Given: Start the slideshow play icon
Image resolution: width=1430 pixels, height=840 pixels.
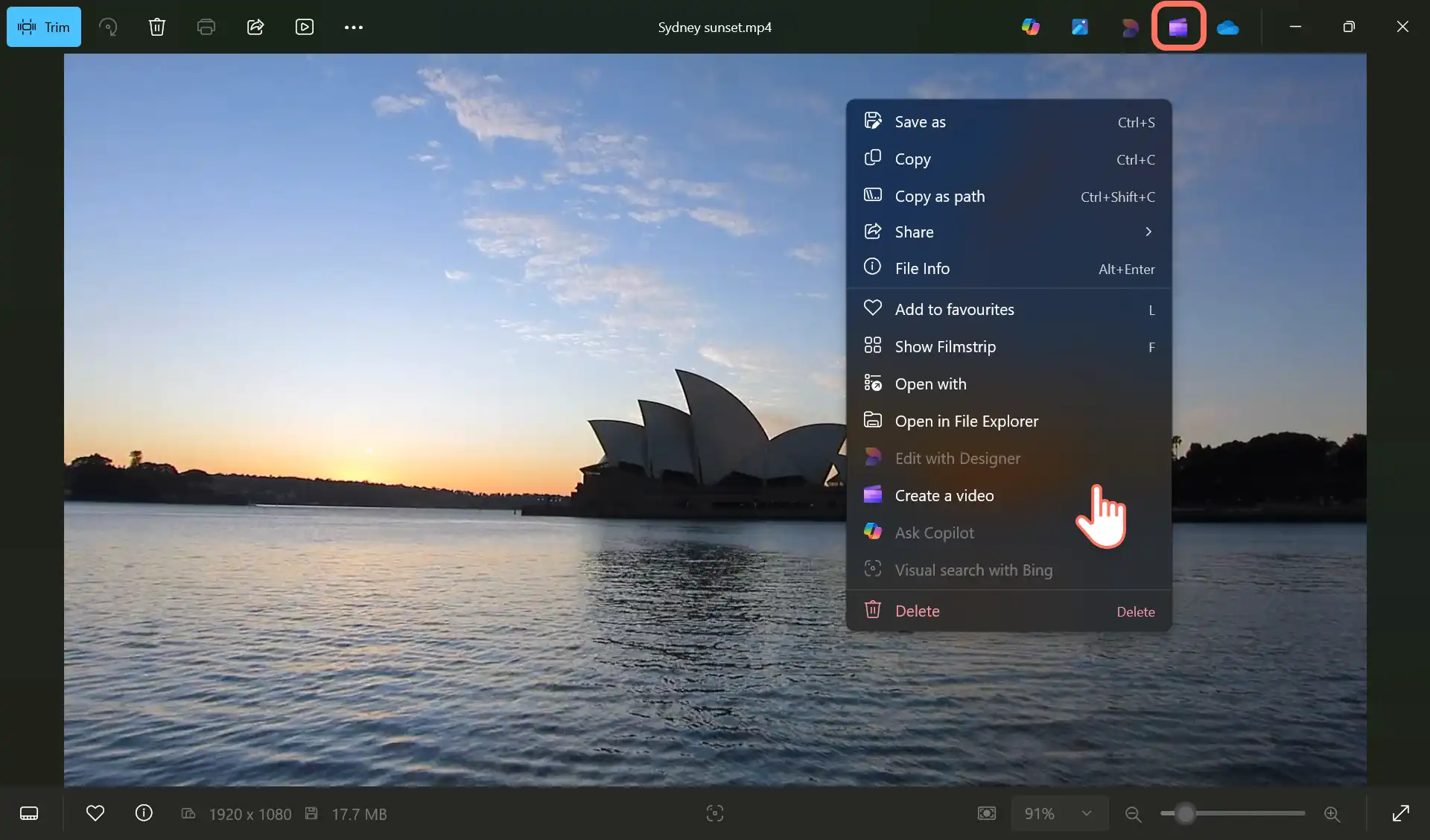Looking at the screenshot, I should coord(305,27).
